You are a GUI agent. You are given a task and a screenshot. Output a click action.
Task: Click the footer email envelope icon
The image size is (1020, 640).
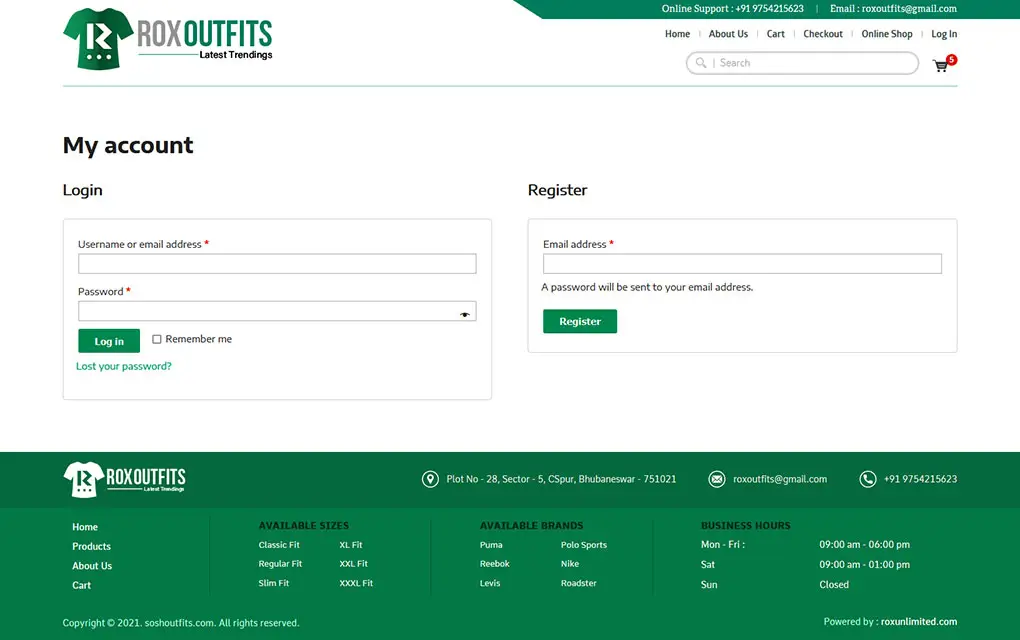[x=717, y=479]
